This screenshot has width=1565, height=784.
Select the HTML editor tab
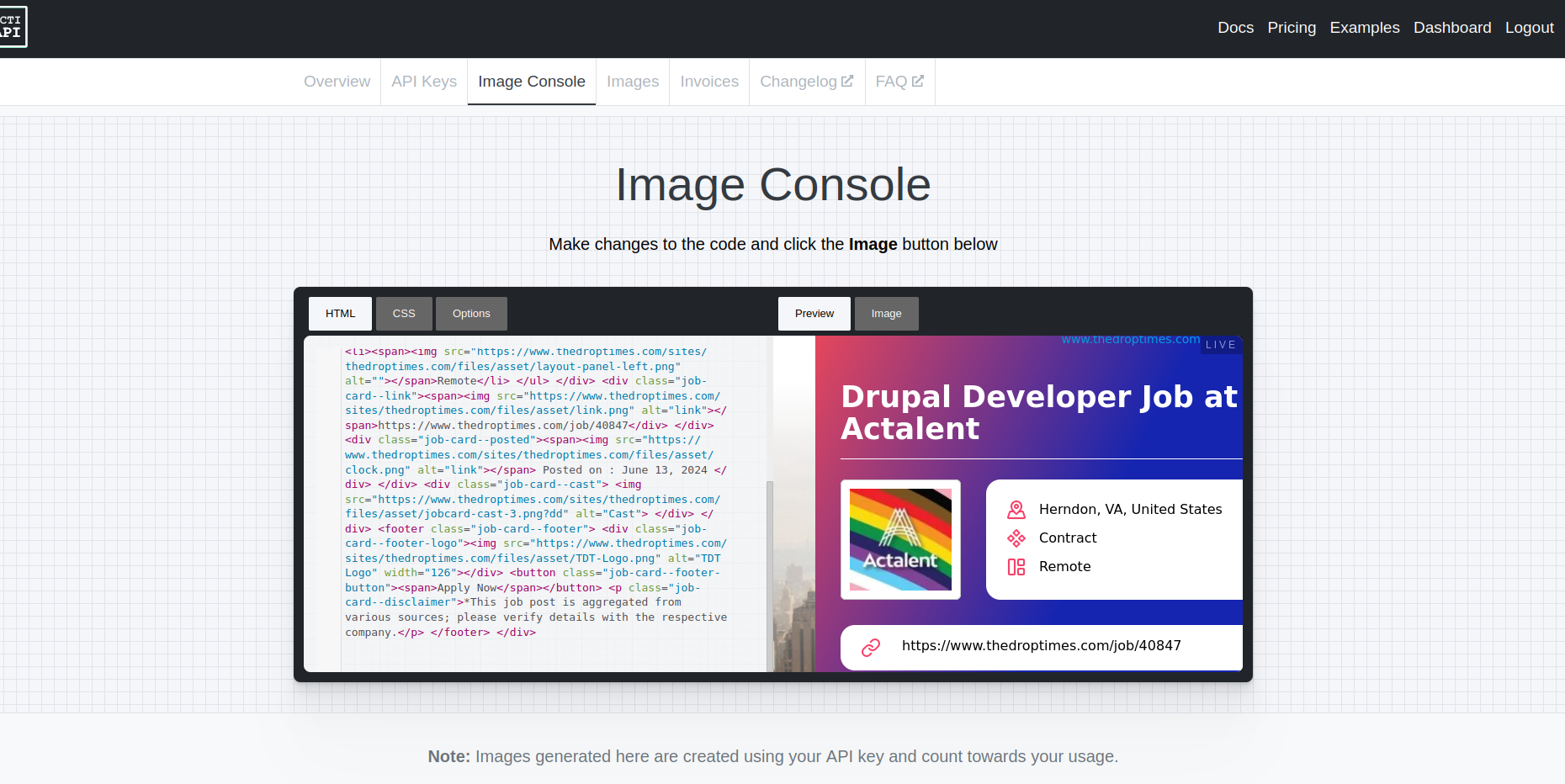[x=340, y=314]
